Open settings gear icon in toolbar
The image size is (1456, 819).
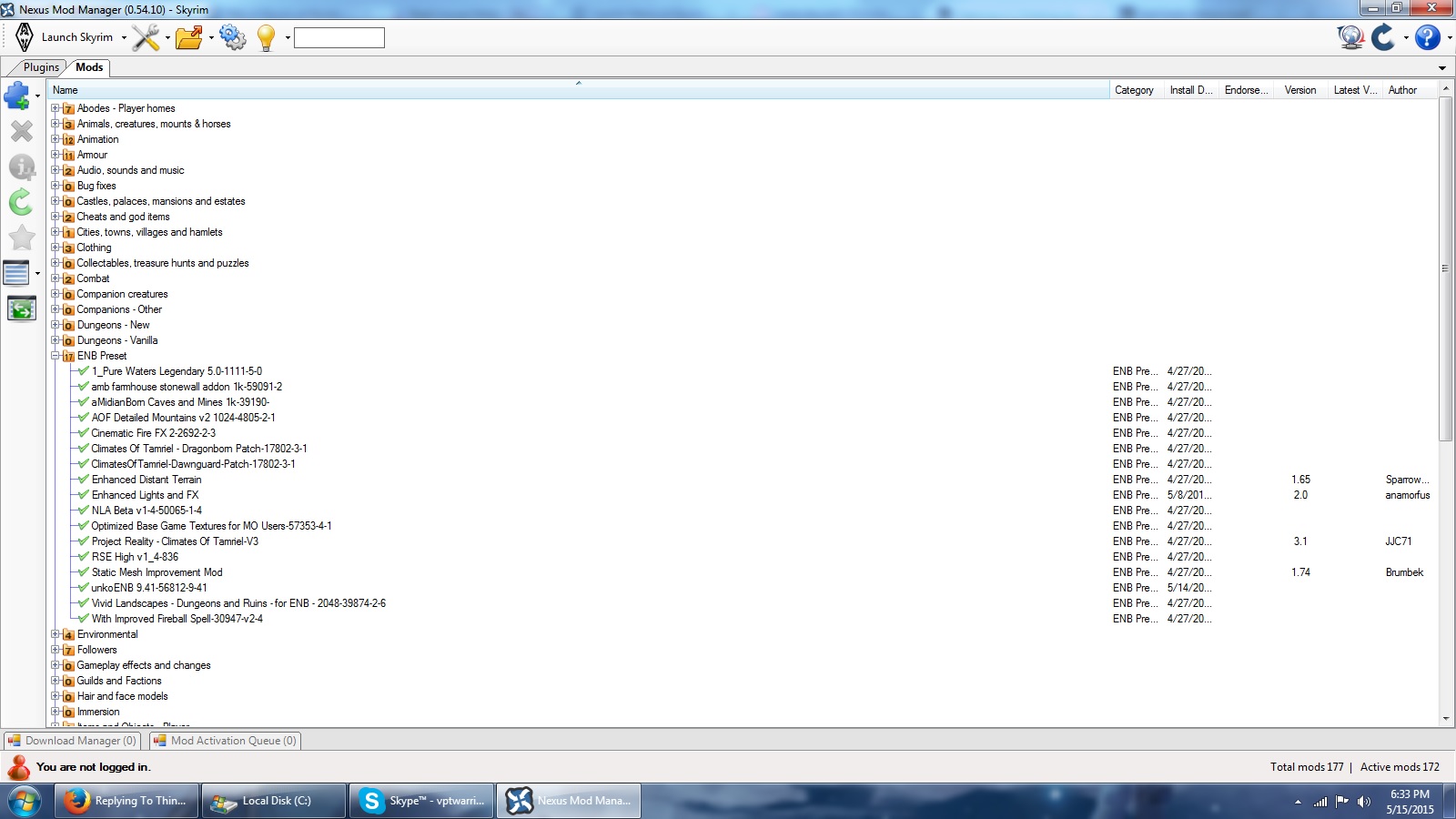(x=232, y=37)
